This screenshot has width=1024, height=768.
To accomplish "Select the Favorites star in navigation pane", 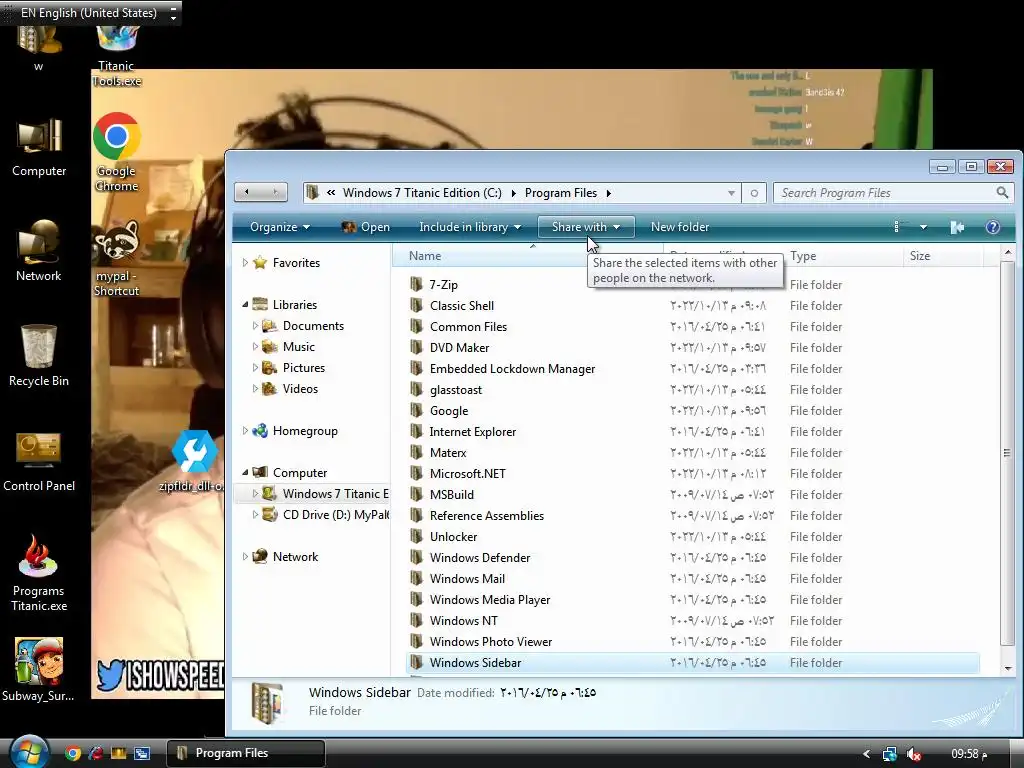I will pyautogui.click(x=260, y=263).
